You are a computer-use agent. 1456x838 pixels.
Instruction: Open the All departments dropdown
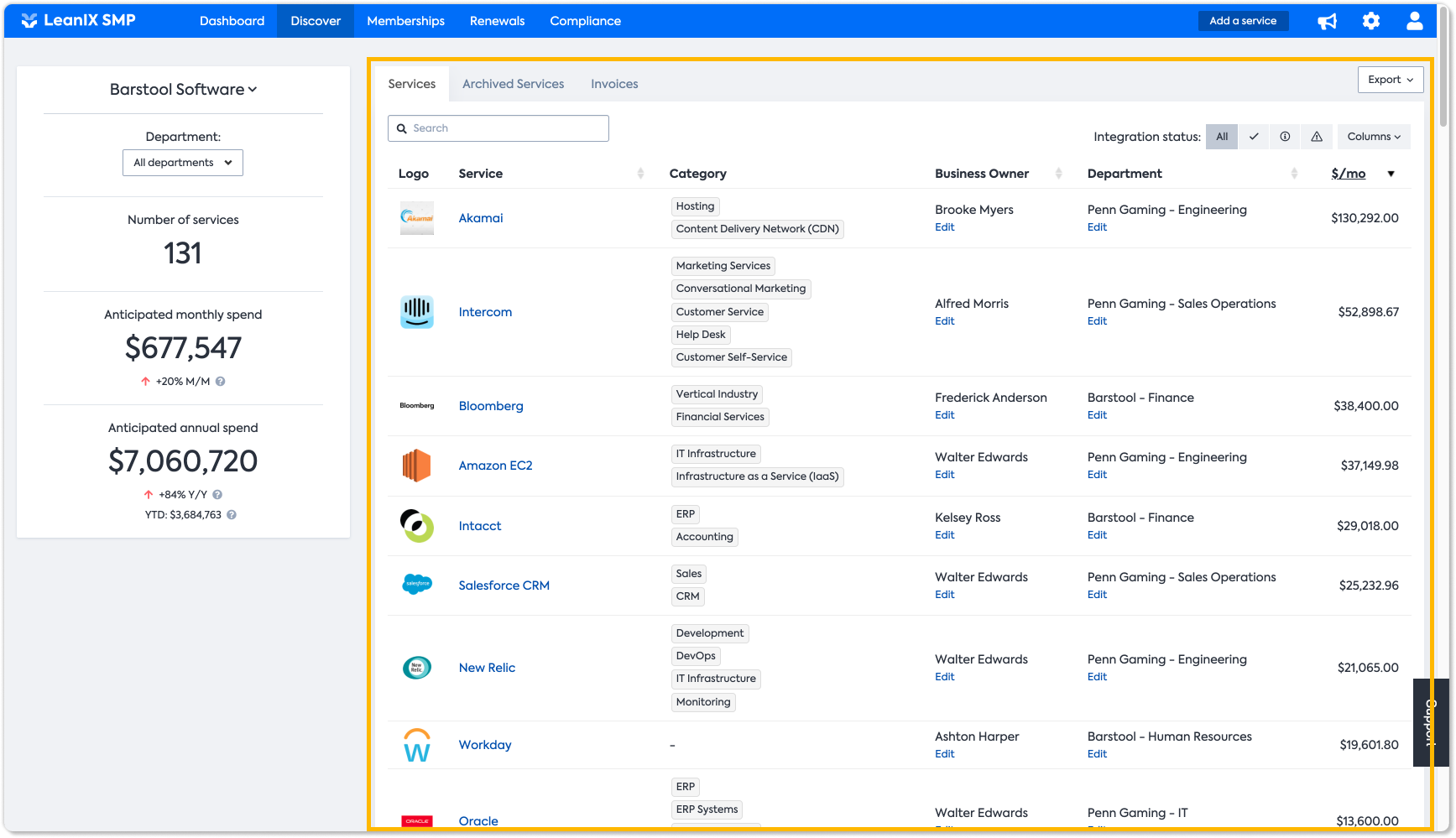[x=183, y=163]
